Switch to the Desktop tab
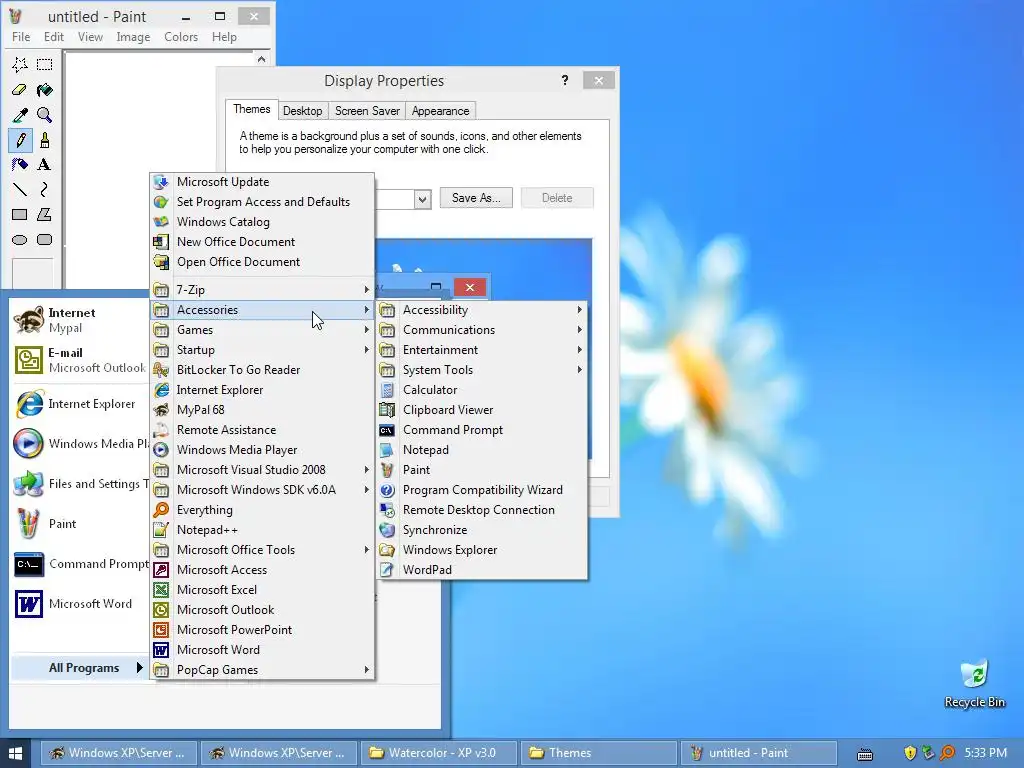 point(302,111)
